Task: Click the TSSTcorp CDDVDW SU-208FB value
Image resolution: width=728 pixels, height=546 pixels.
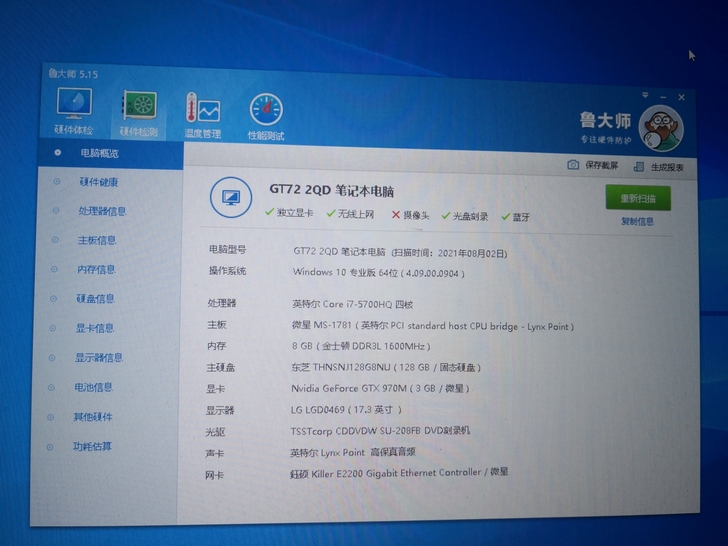Action: (x=380, y=431)
